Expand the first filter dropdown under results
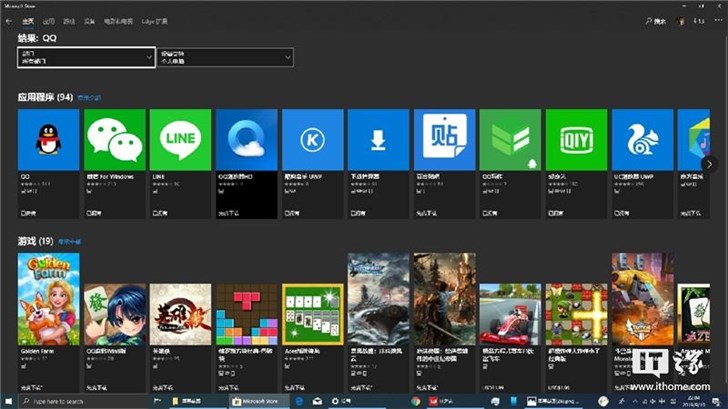 click(86, 58)
